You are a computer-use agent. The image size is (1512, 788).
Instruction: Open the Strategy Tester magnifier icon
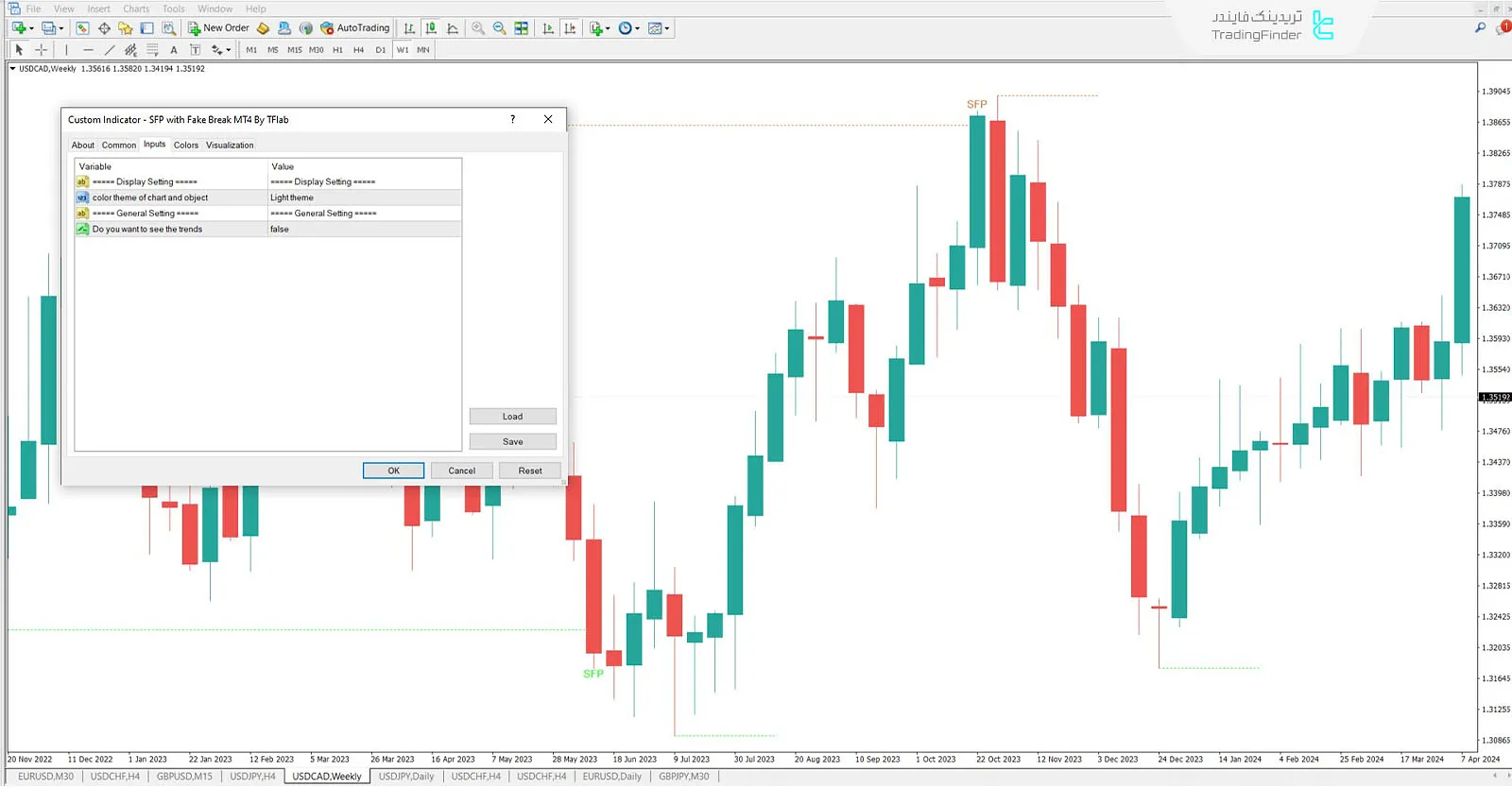click(168, 28)
